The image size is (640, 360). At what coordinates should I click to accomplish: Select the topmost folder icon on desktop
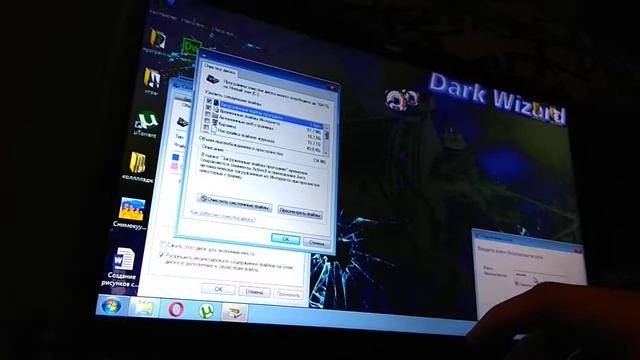pyautogui.click(x=157, y=40)
